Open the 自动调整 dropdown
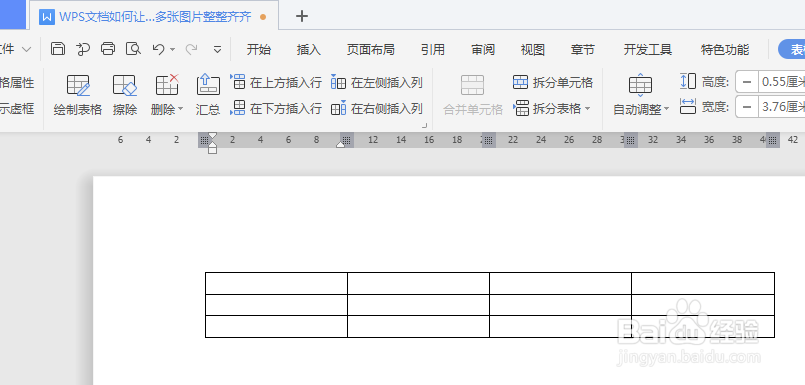 click(x=641, y=109)
